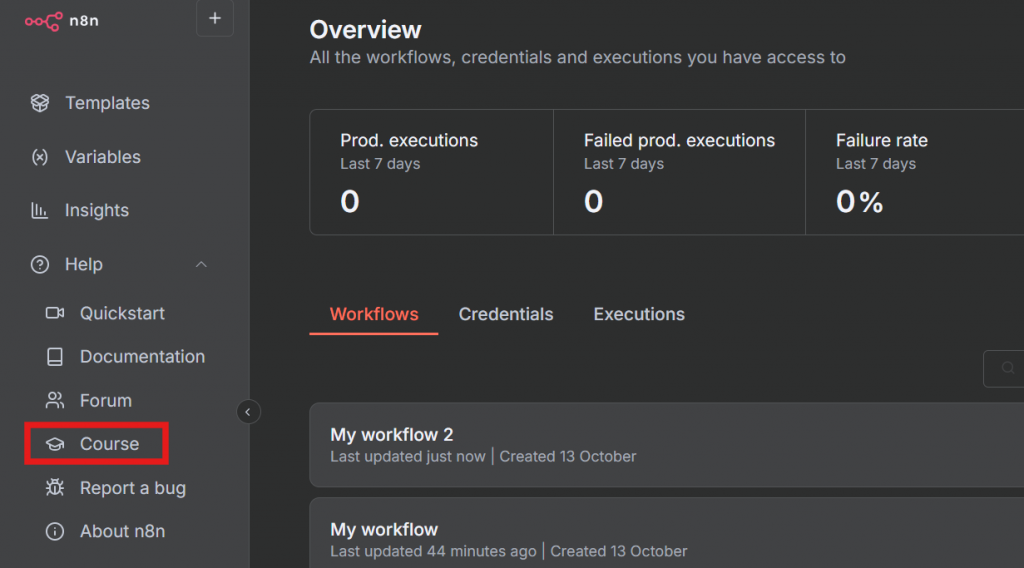1024x568 pixels.
Task: Open the Prod. executions stat card
Action: [431, 172]
